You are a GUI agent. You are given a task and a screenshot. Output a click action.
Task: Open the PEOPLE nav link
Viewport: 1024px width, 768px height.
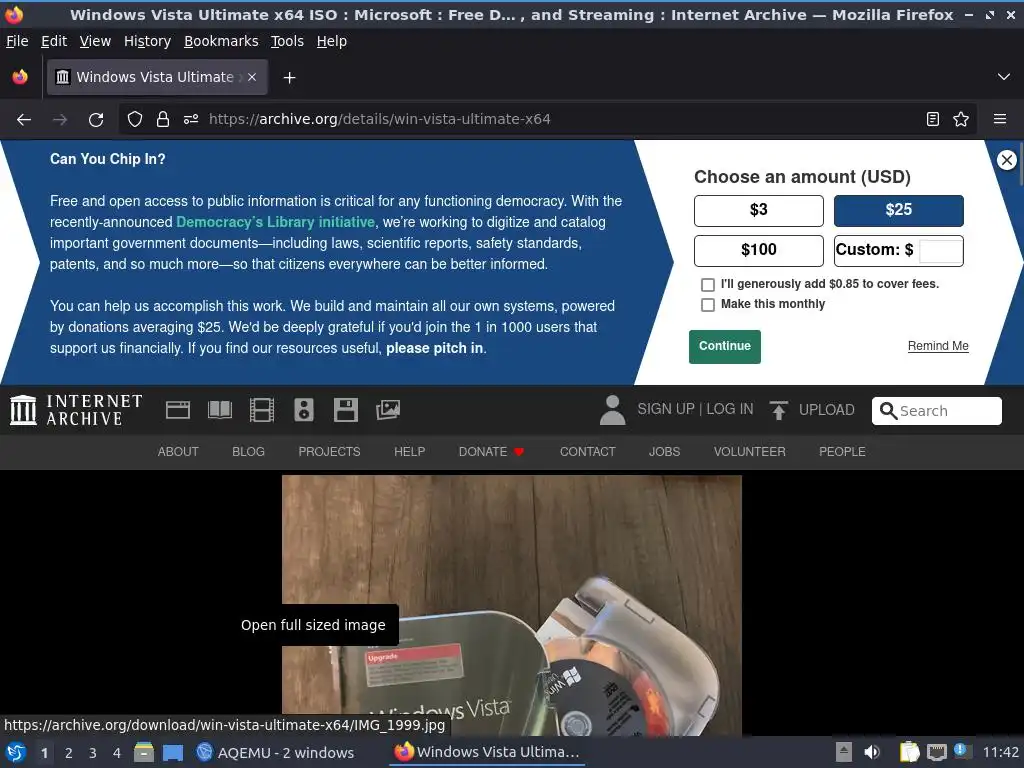click(842, 452)
